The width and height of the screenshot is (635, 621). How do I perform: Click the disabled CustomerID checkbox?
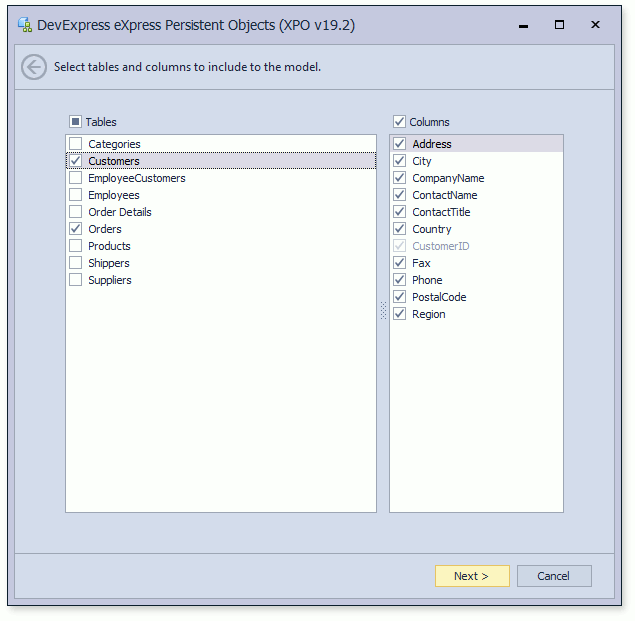click(x=399, y=245)
